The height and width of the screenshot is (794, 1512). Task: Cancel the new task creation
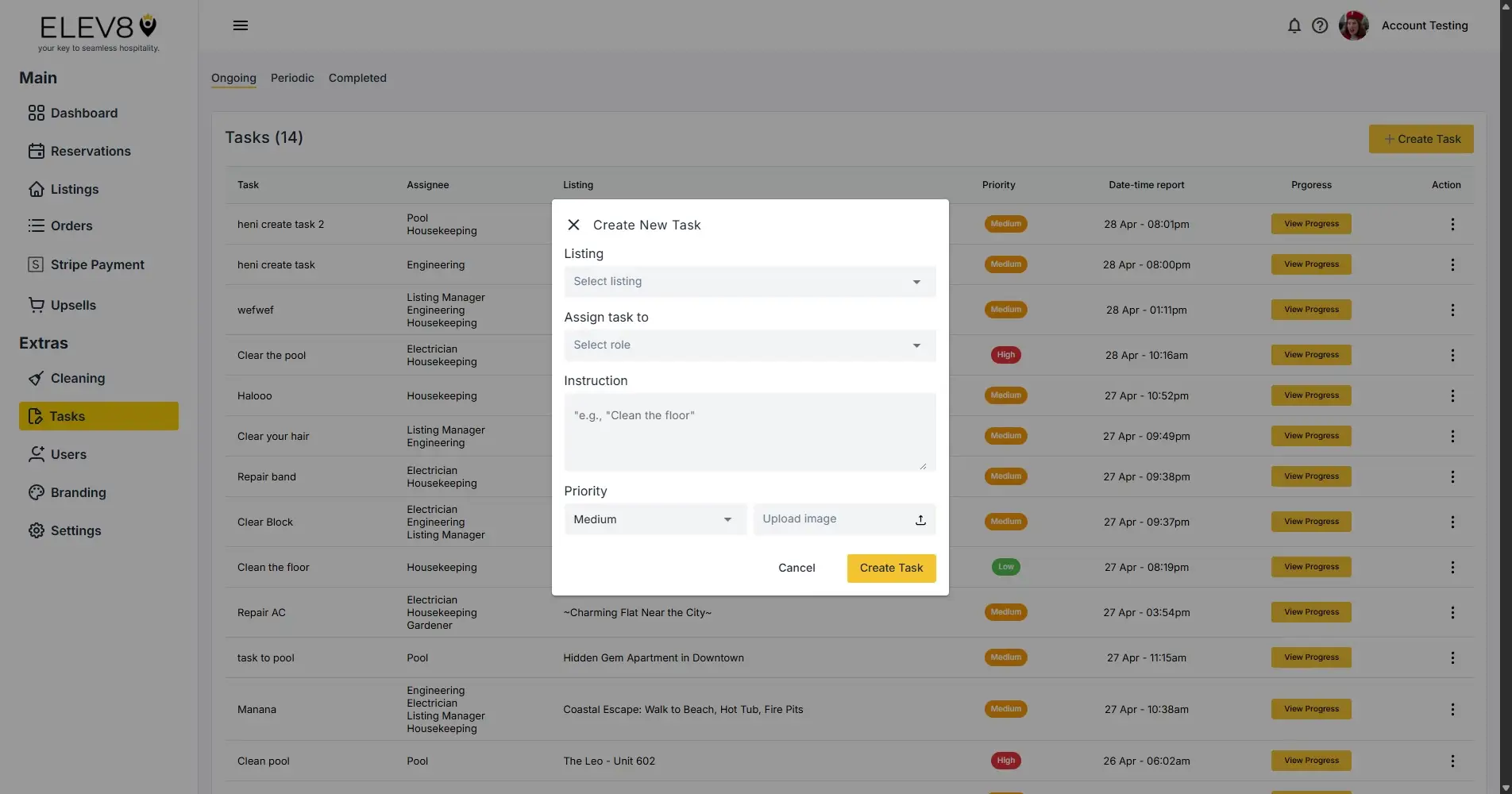(796, 568)
